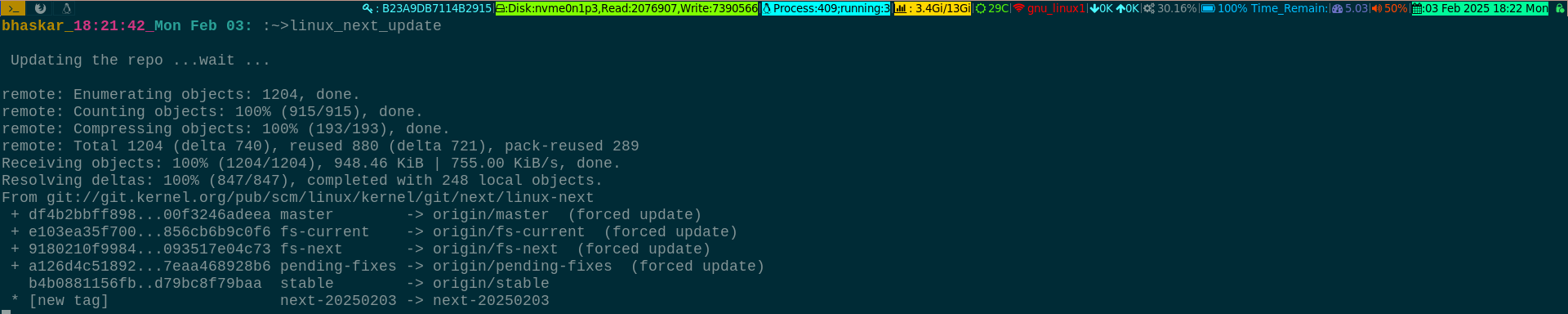Click the terminal prompt workspace icon
This screenshot has width=1568, height=314.
[13, 8]
